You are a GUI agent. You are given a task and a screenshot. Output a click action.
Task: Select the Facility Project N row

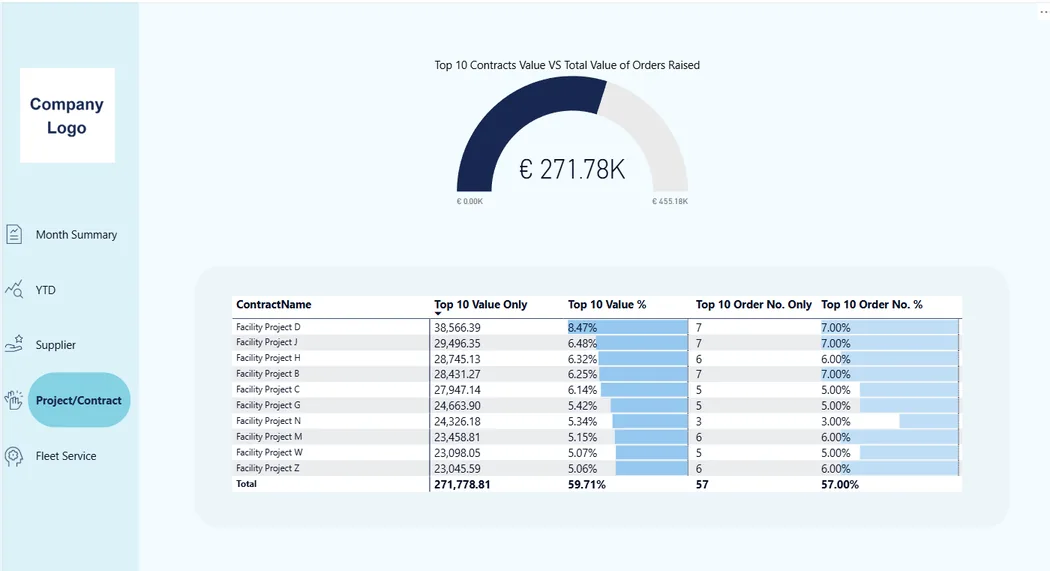coord(596,421)
